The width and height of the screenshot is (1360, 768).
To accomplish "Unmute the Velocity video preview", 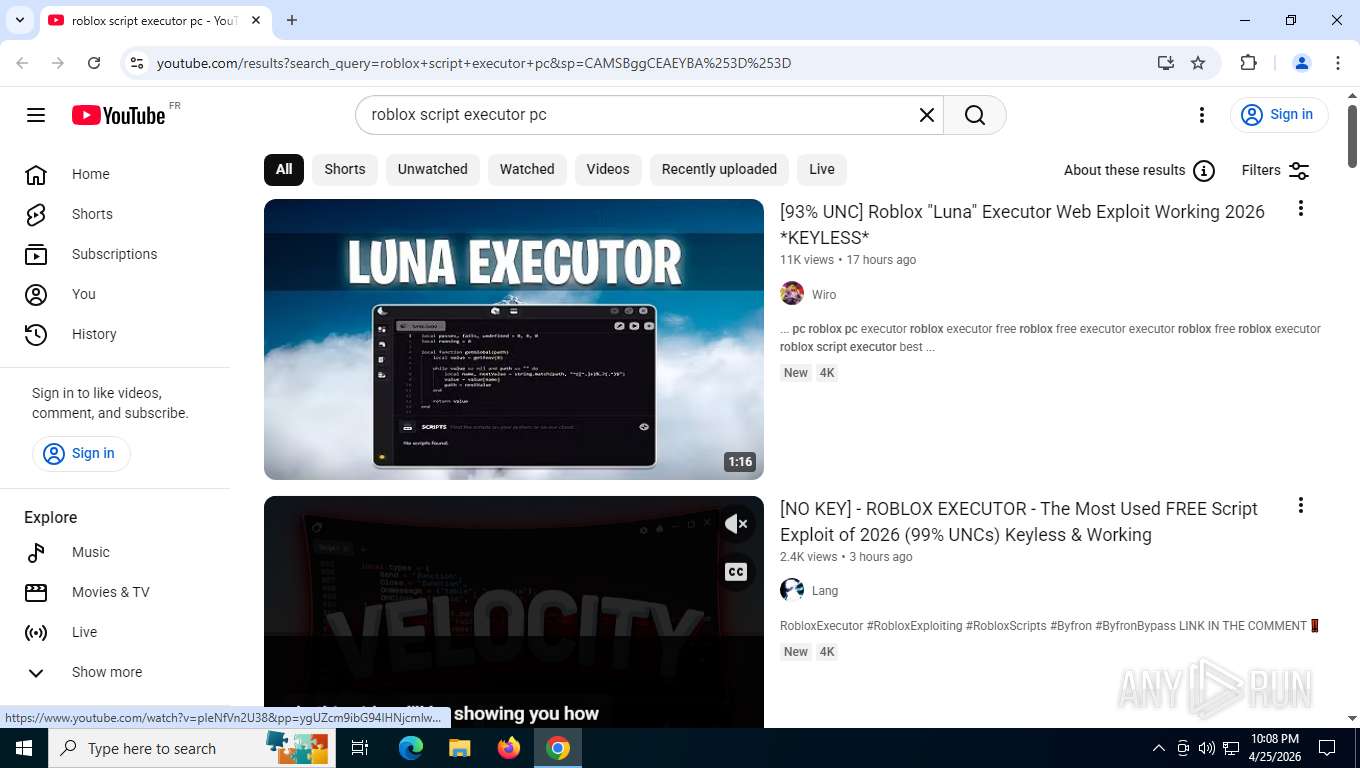I will [736, 524].
